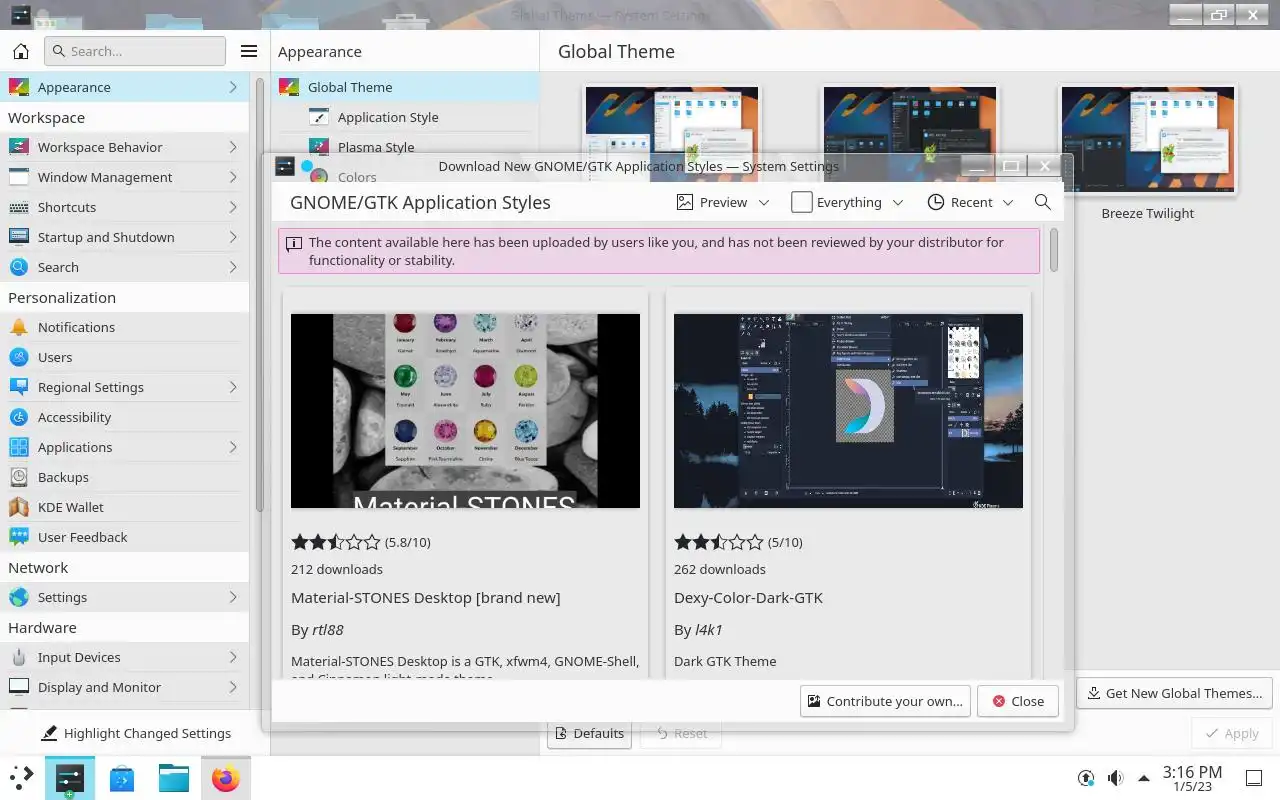
Task: Select Global Theme in Appearance list
Action: click(x=405, y=87)
